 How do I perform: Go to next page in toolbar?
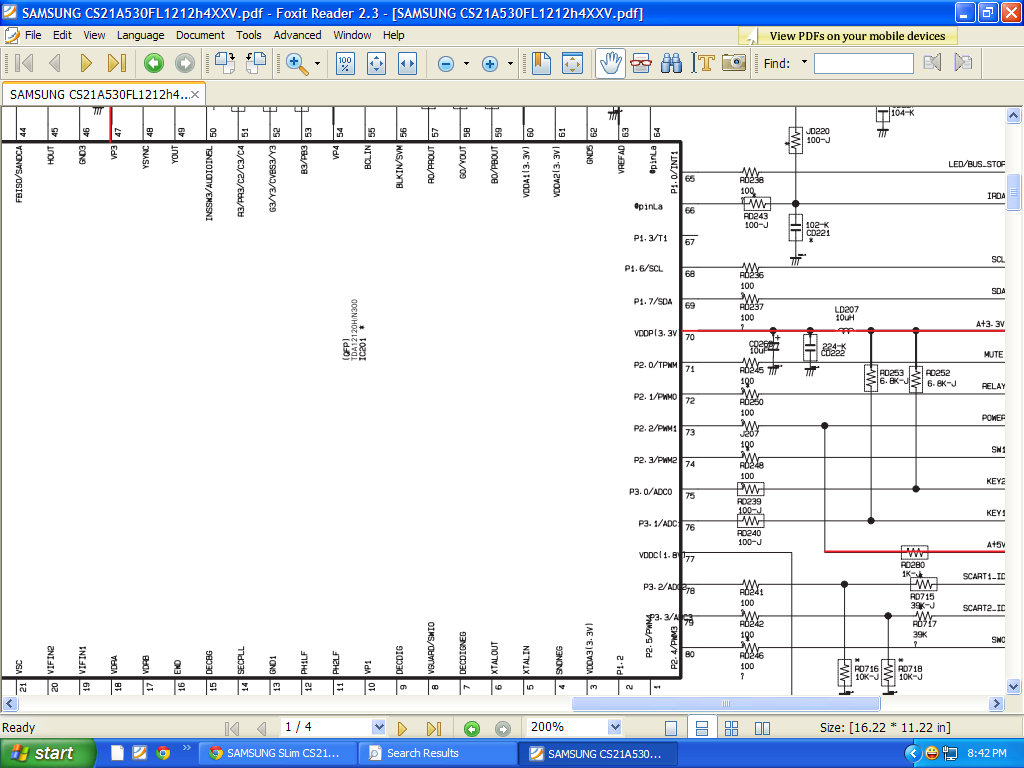(x=86, y=63)
